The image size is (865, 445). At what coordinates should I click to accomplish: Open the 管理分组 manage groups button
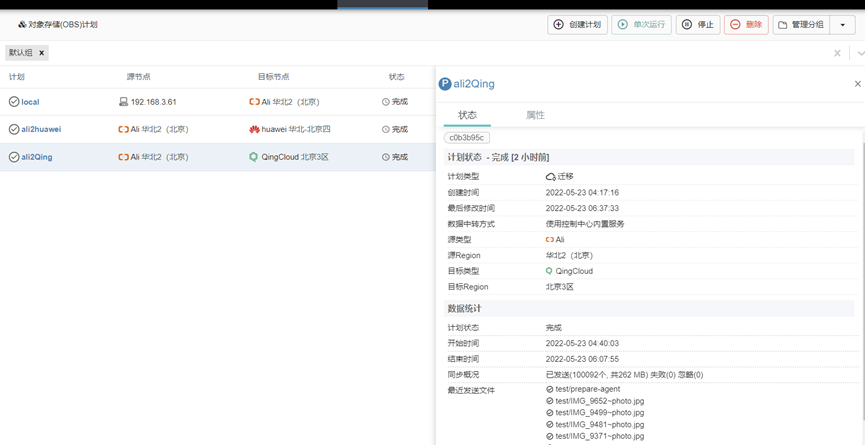802,24
